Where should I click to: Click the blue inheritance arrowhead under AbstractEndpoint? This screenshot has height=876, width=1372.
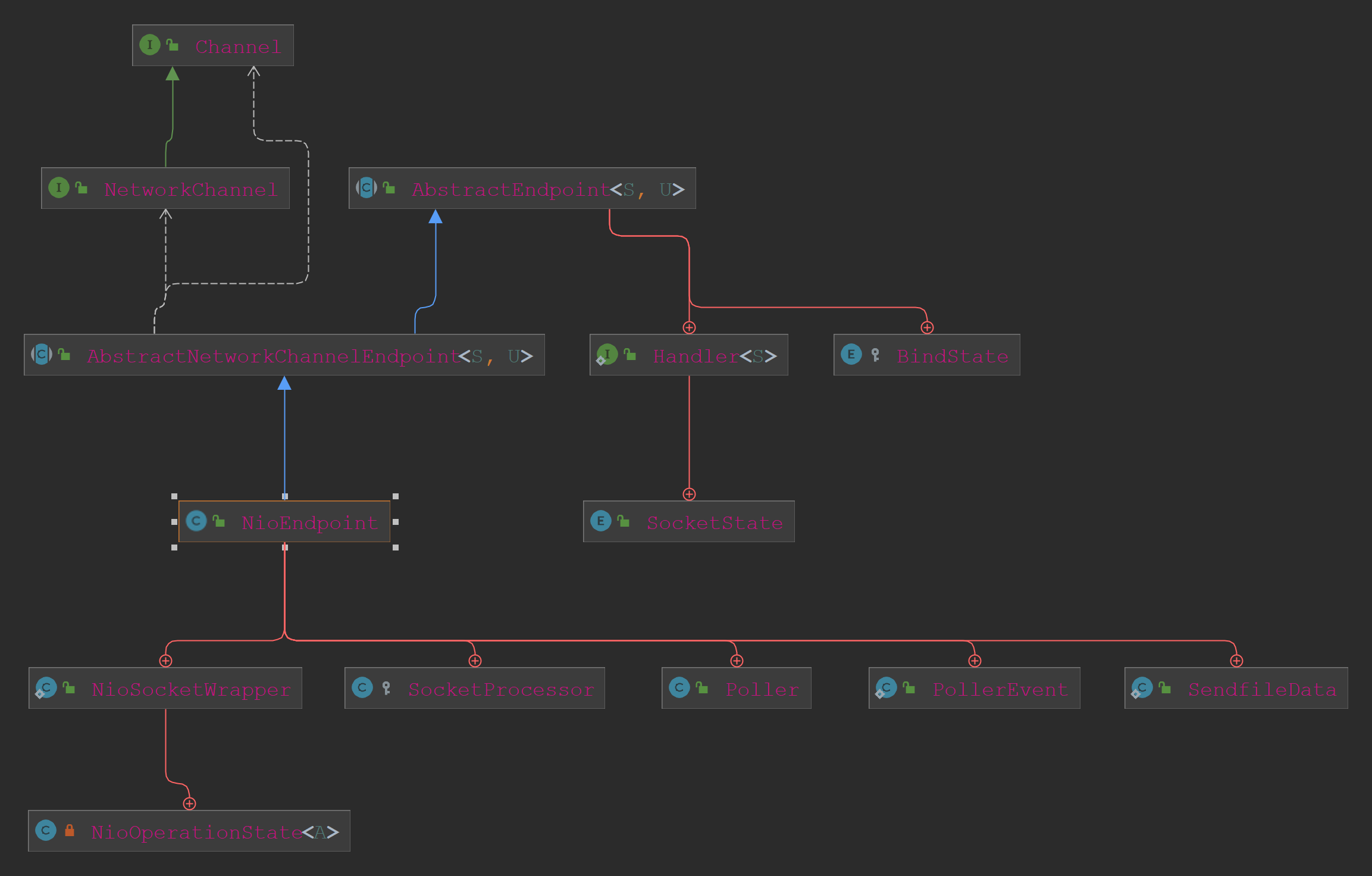[x=436, y=217]
